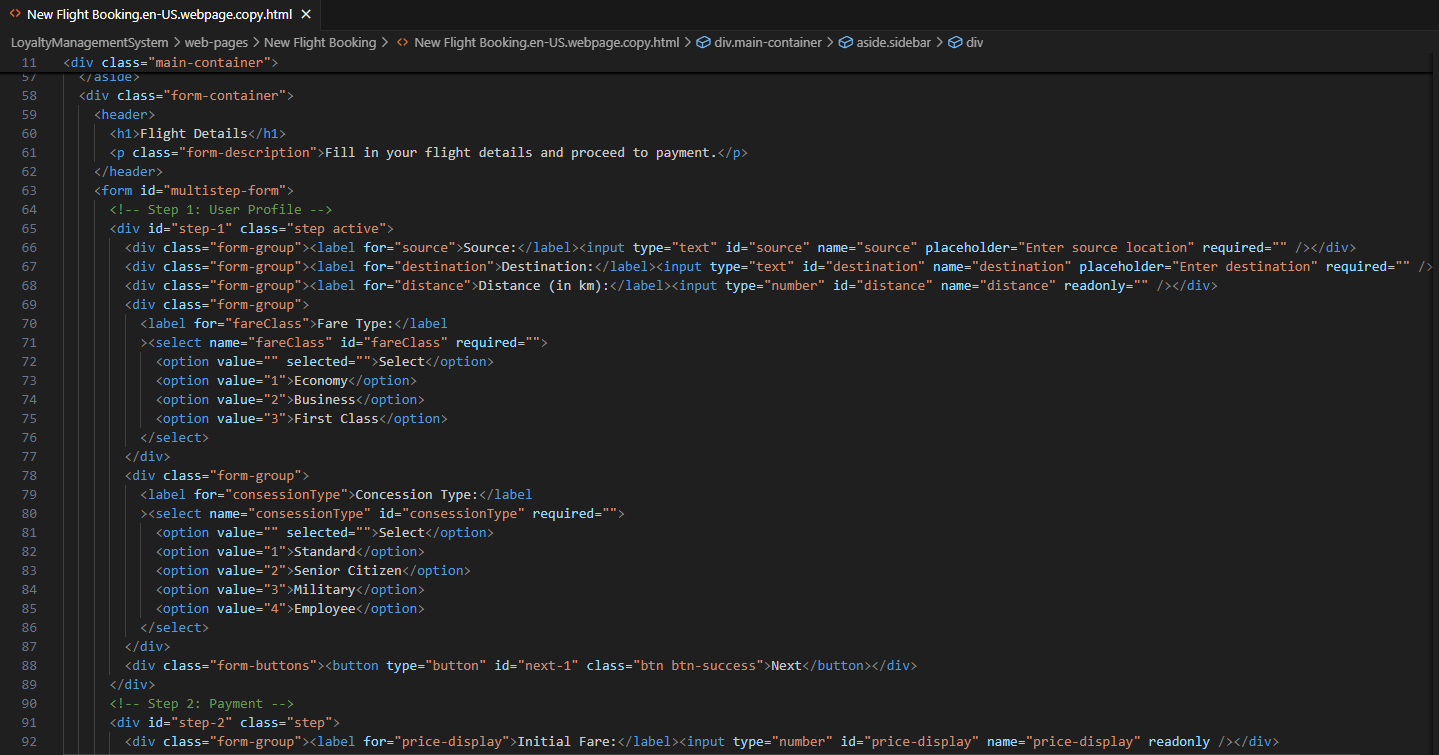The width and height of the screenshot is (1439, 755).
Task: Click the Step 2: Payment comment line
Action: tap(201, 703)
